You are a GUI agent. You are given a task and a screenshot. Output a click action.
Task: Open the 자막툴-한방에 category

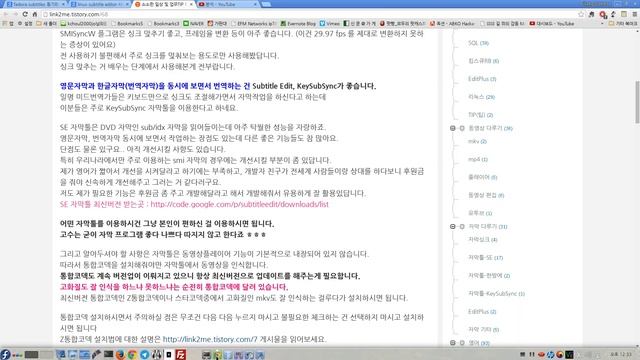[489, 276]
